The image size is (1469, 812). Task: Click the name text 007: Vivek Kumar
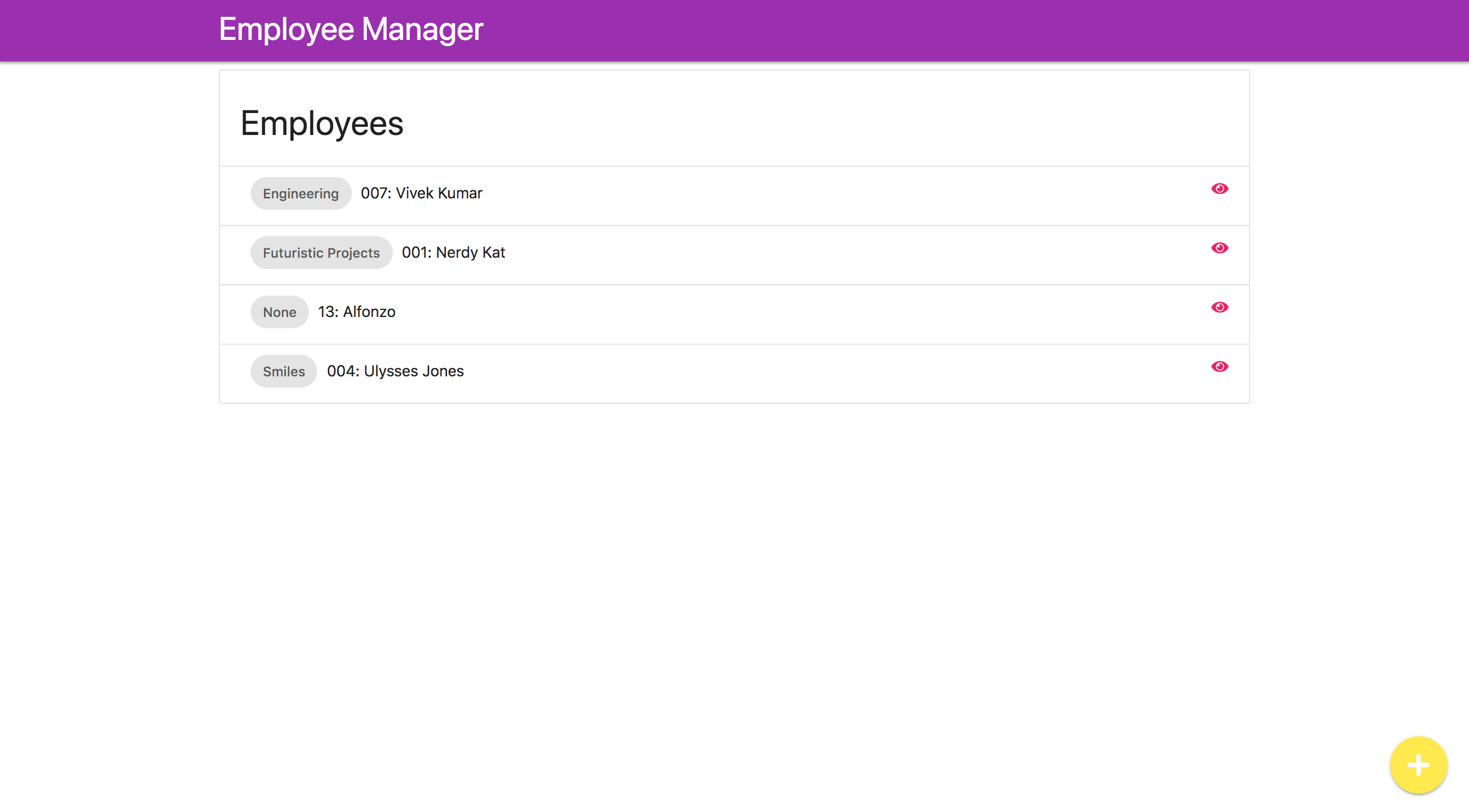pyautogui.click(x=421, y=193)
